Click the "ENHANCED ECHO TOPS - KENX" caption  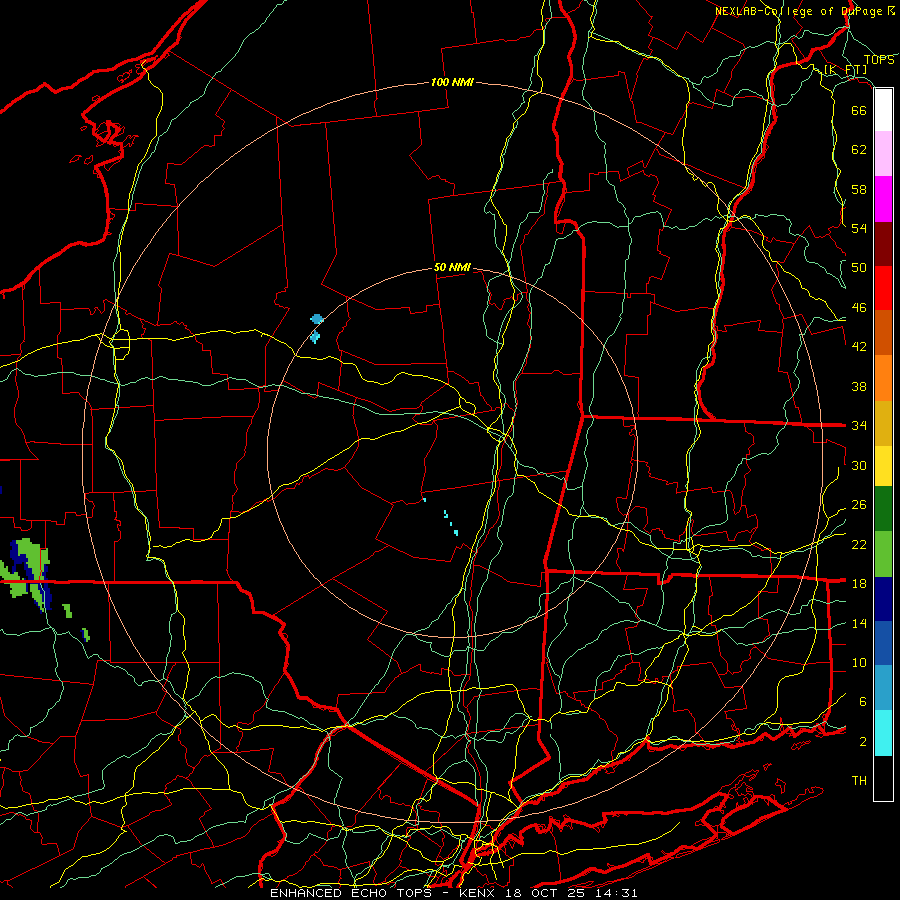click(x=385, y=893)
